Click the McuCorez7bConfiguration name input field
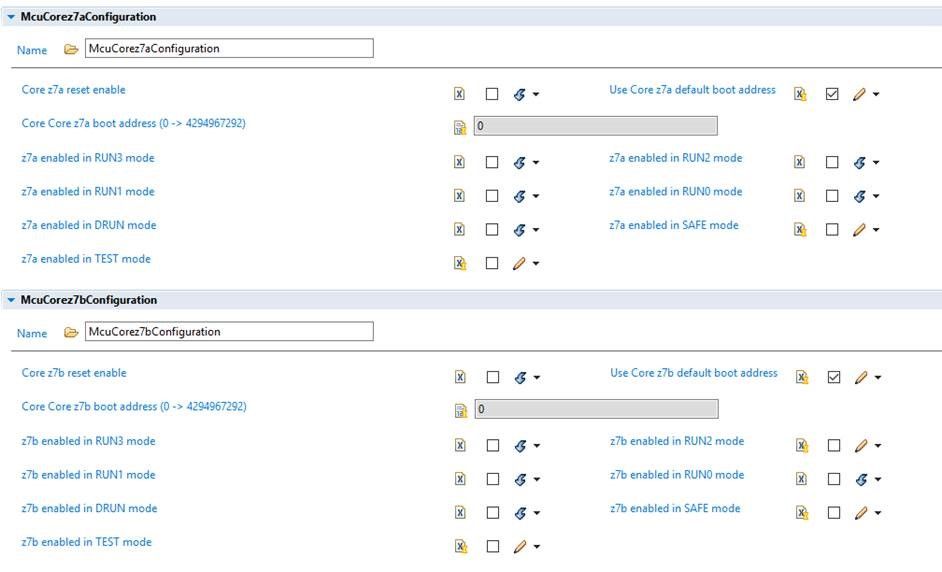This screenshot has width=942, height=572. [228, 331]
